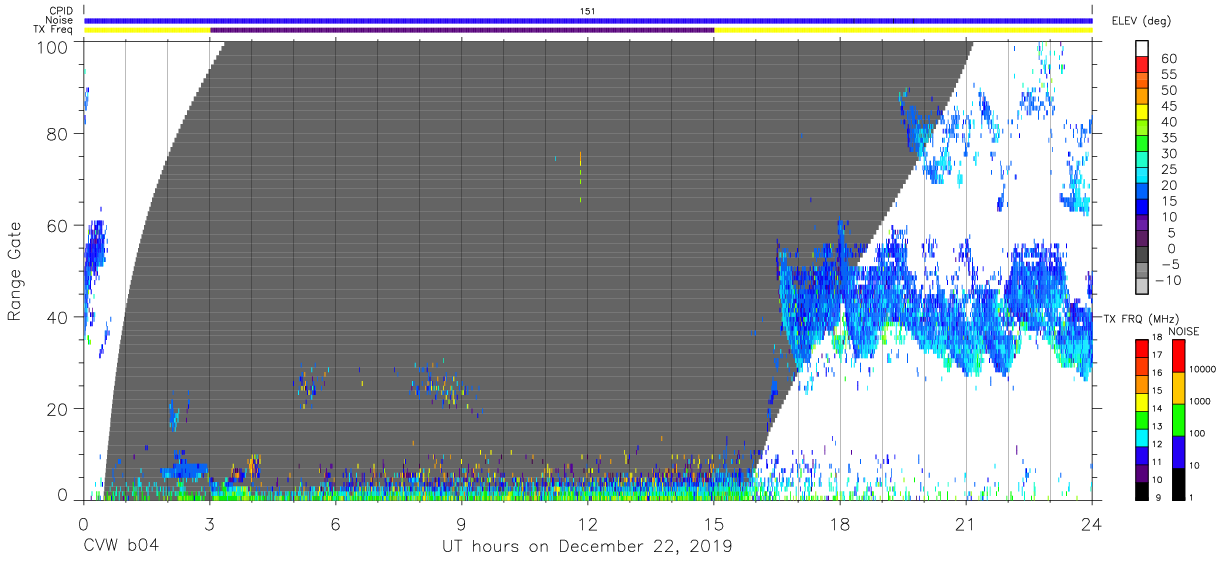Click the CPID label
Image resolution: width=1228 pixels, height=567 pixels.
coord(62,10)
